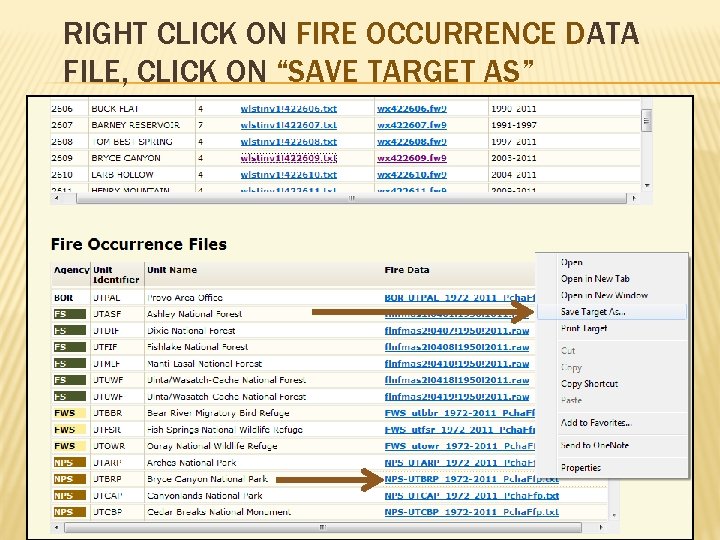
Task: Click left arrow of upper horizontal scrollbar
Action: click(56, 198)
